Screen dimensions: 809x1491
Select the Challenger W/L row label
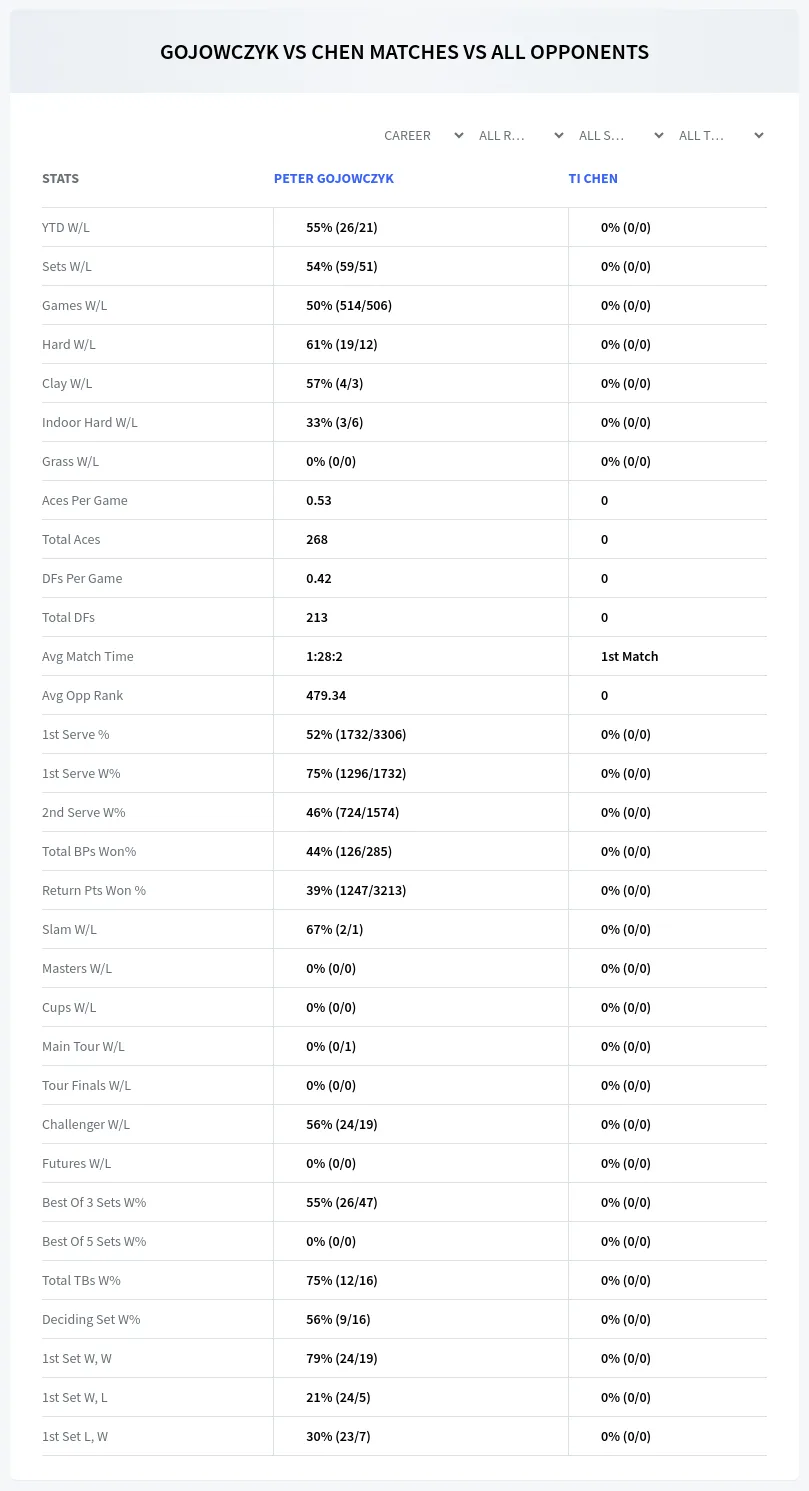point(86,1124)
